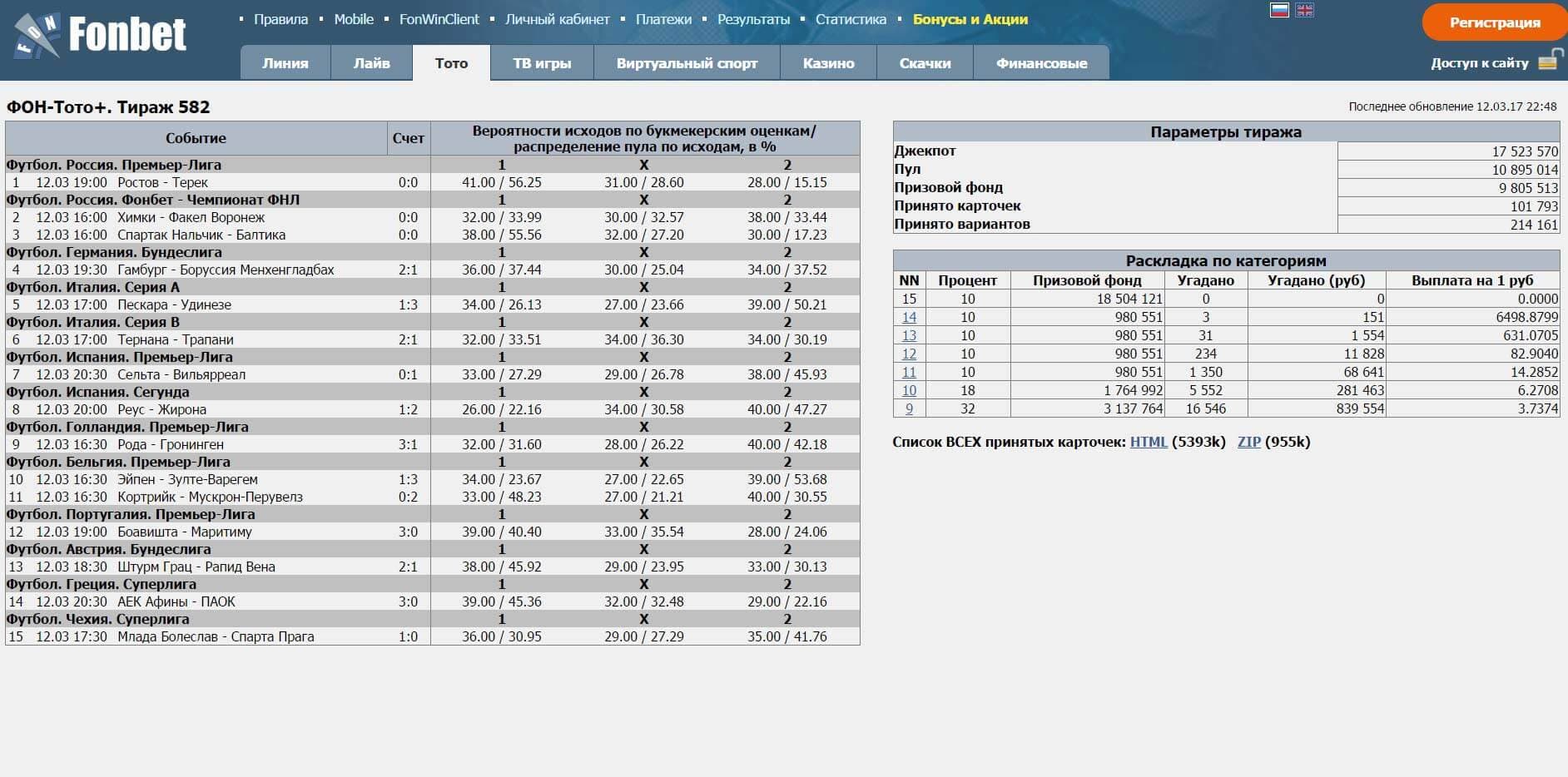Open the Mobile link

[354, 19]
